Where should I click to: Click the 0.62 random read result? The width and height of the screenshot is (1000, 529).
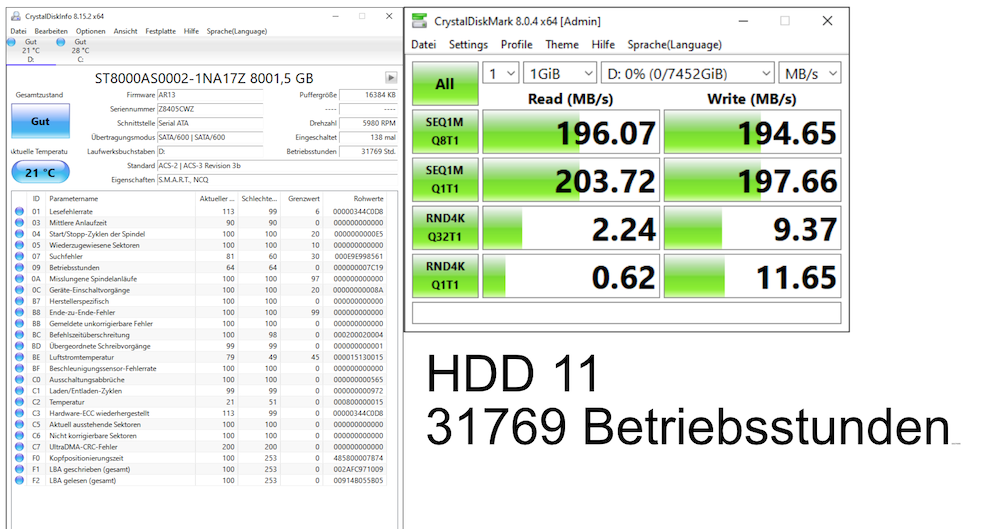[x=571, y=276]
